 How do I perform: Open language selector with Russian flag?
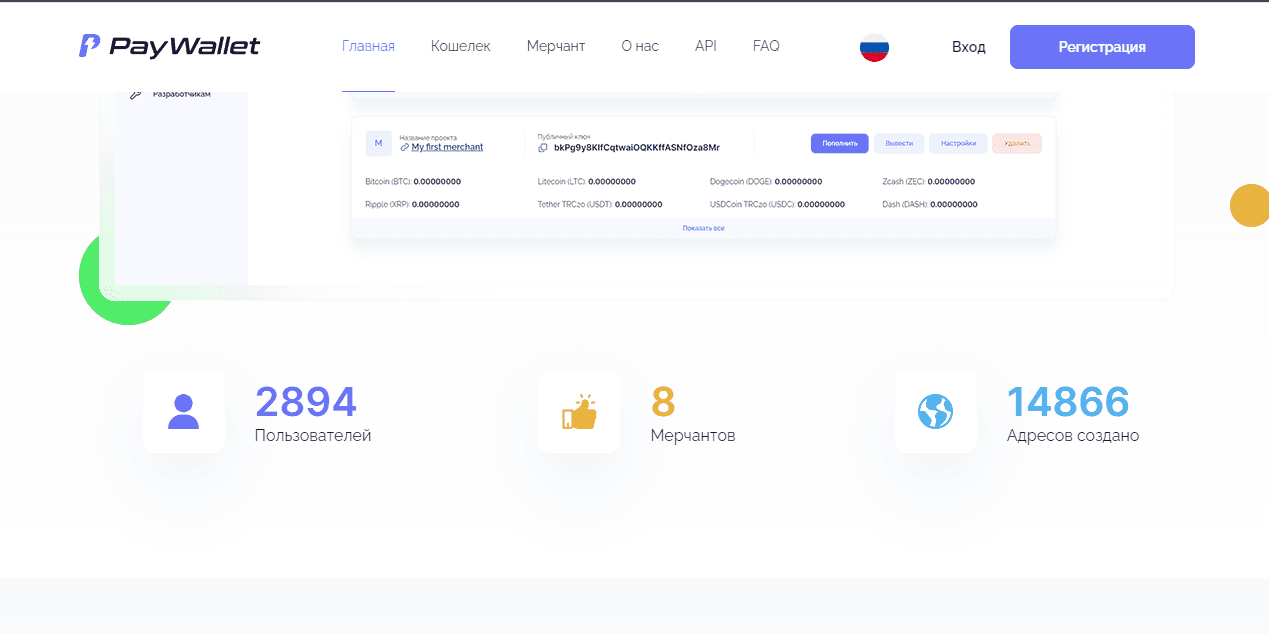[874, 47]
